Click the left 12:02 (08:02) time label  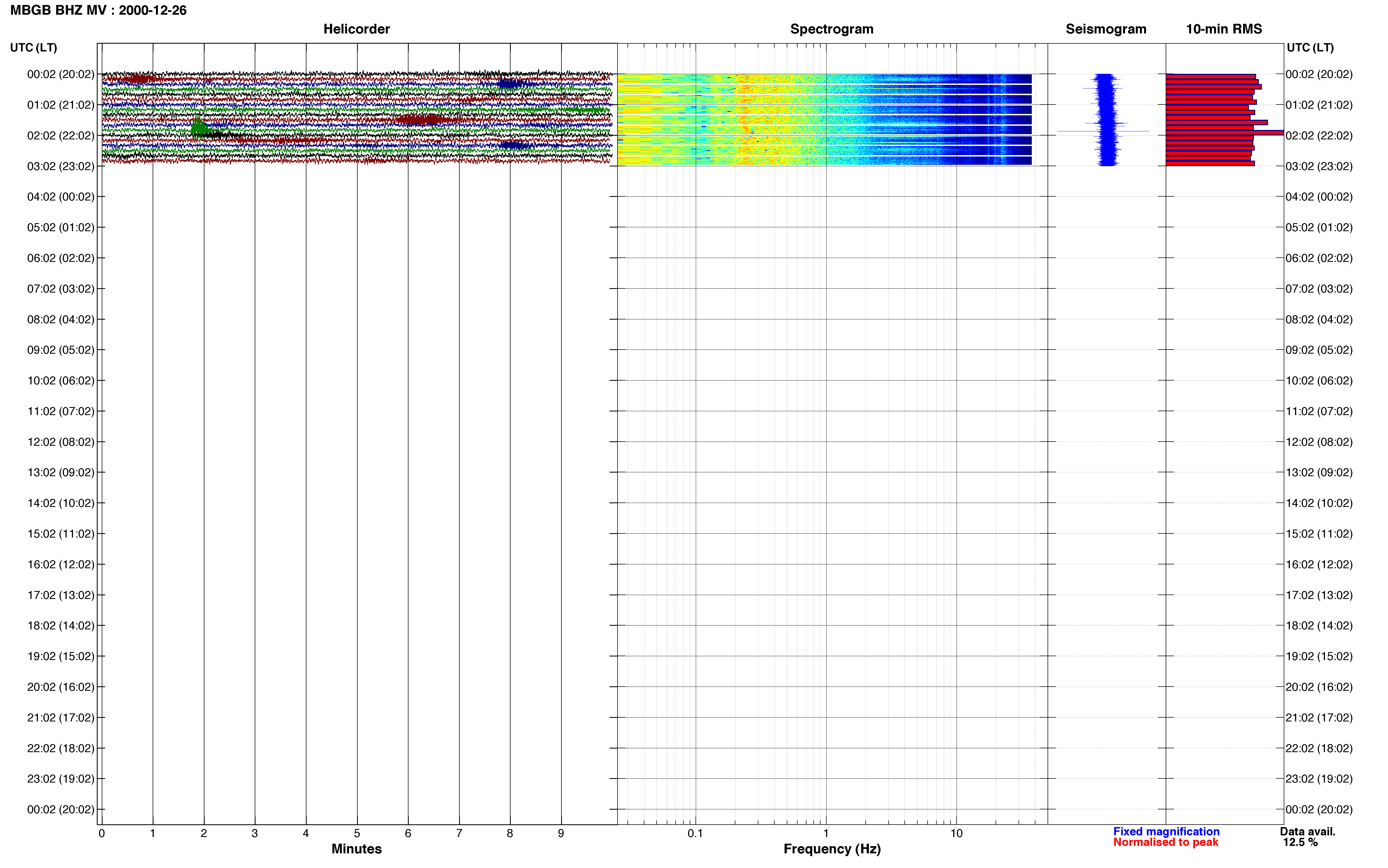61,442
